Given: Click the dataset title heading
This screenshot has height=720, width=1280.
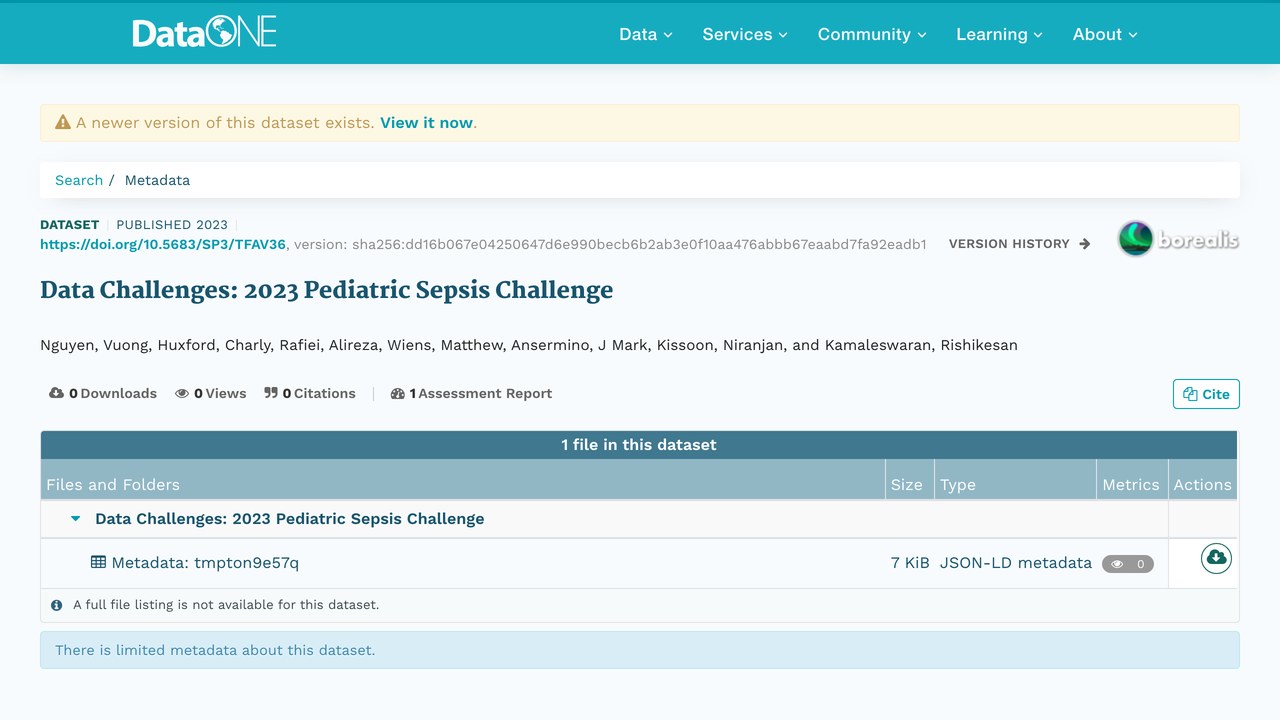Looking at the screenshot, I should [x=326, y=290].
